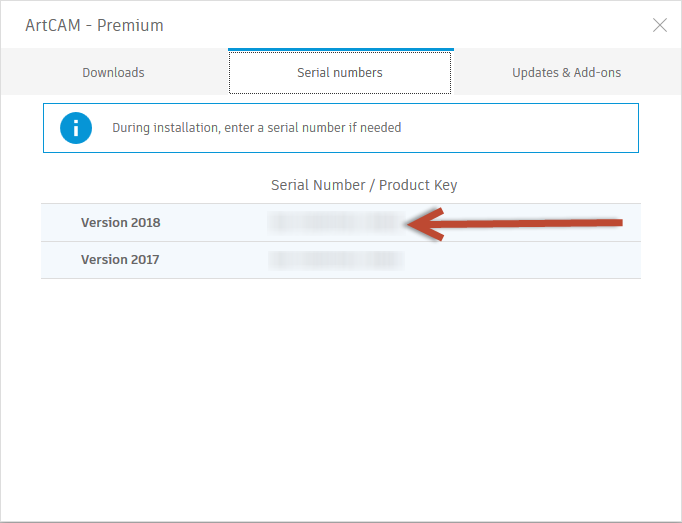Select the blurred Version 2018 serial number
This screenshot has width=682, height=523.
[x=336, y=223]
